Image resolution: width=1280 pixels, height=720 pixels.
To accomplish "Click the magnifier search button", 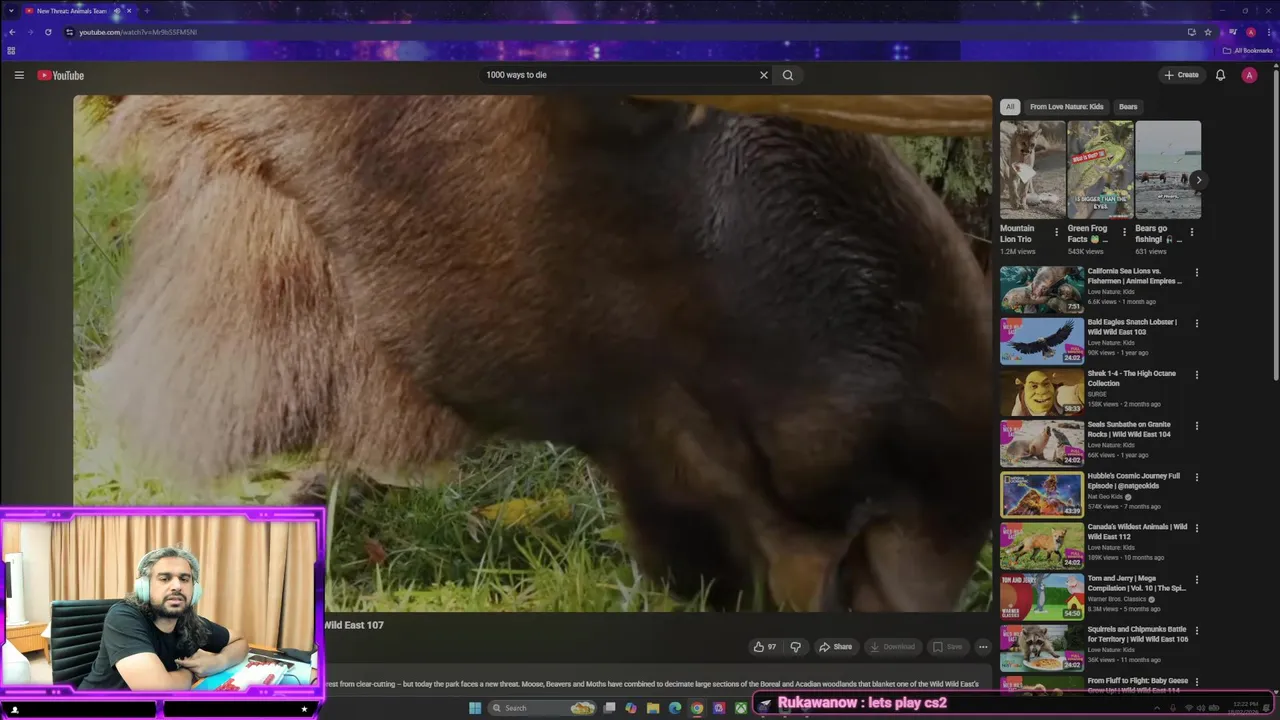I will click(788, 75).
